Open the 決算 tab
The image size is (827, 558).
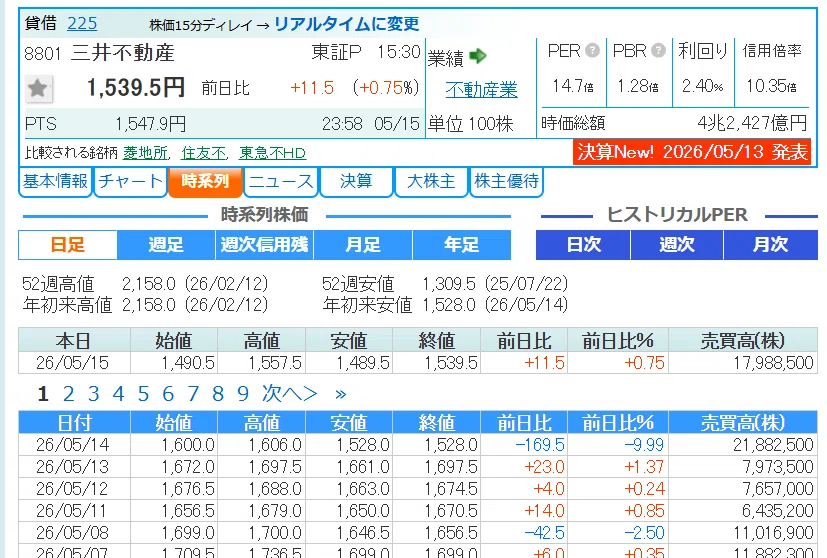[356, 181]
